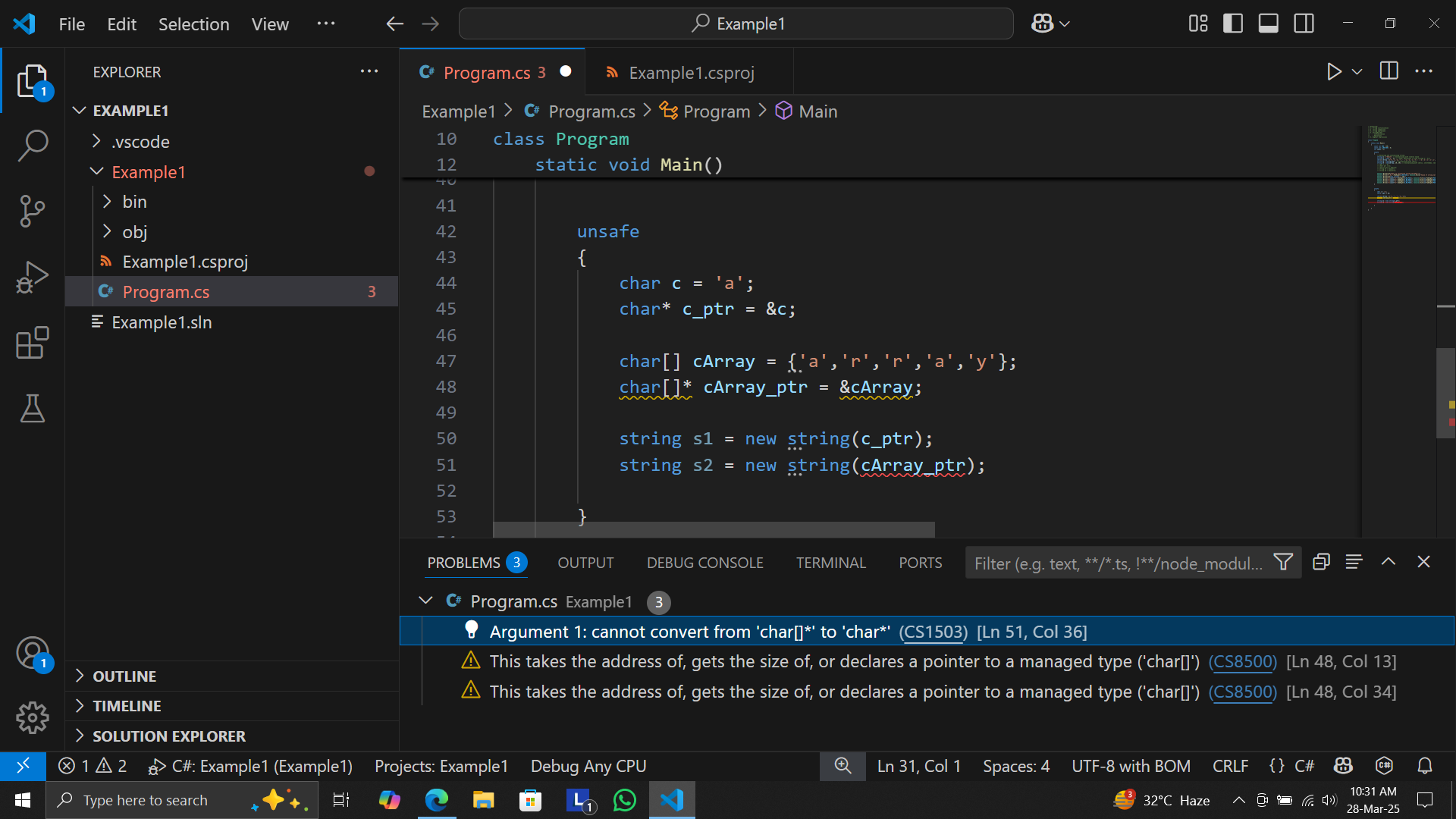Maximize the panel with the up chevron
This screenshot has width=1456, height=819.
[x=1389, y=562]
